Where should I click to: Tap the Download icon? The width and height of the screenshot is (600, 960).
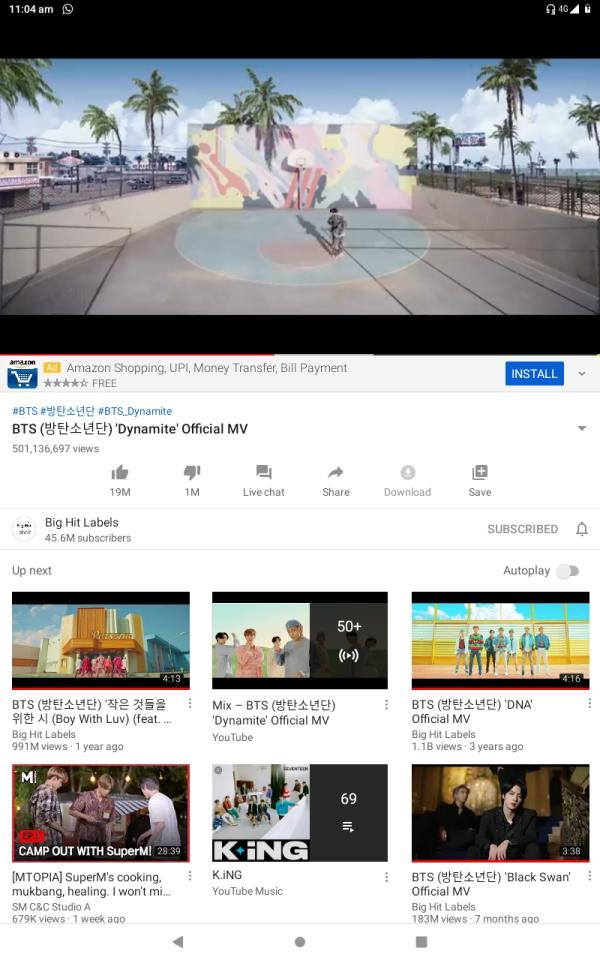pos(408,472)
